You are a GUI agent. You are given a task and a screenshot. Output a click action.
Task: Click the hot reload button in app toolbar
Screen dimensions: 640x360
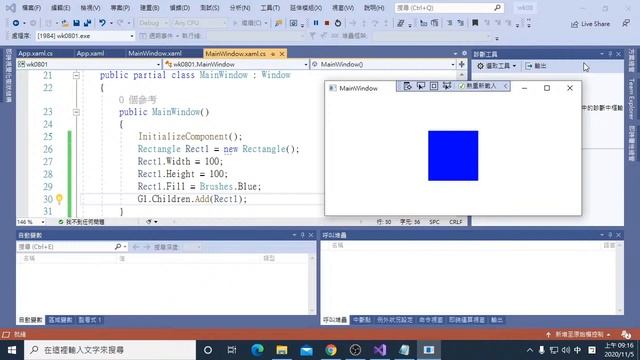click(477, 86)
